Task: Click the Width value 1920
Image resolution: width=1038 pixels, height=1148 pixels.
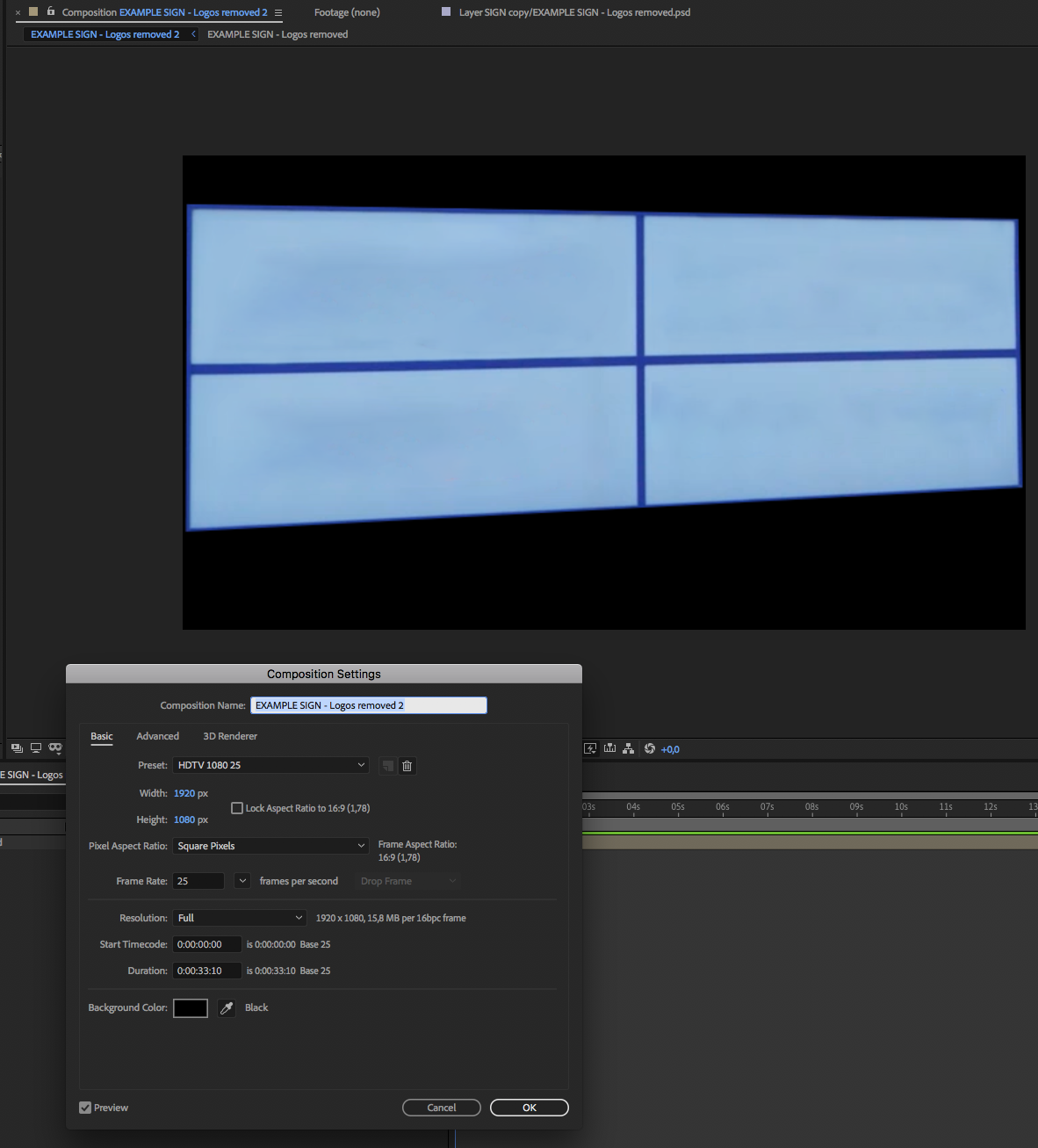Action: tap(184, 793)
